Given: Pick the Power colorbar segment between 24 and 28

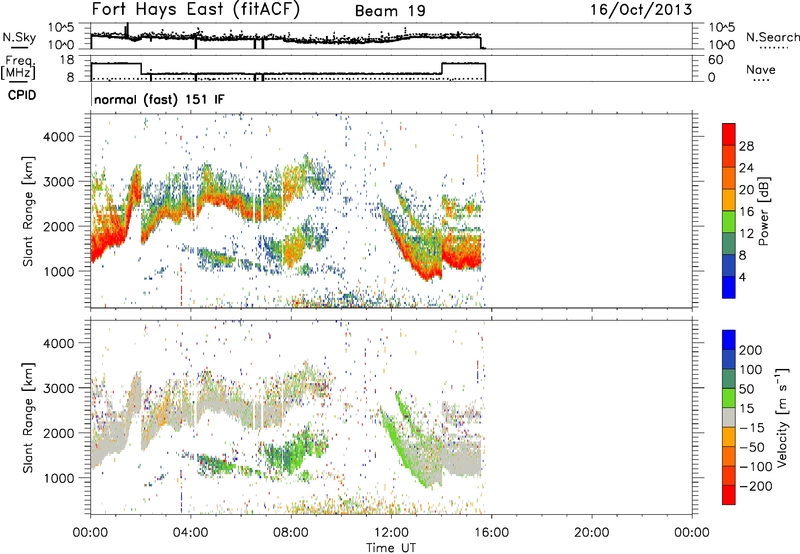Looking at the screenshot, I should (729, 156).
